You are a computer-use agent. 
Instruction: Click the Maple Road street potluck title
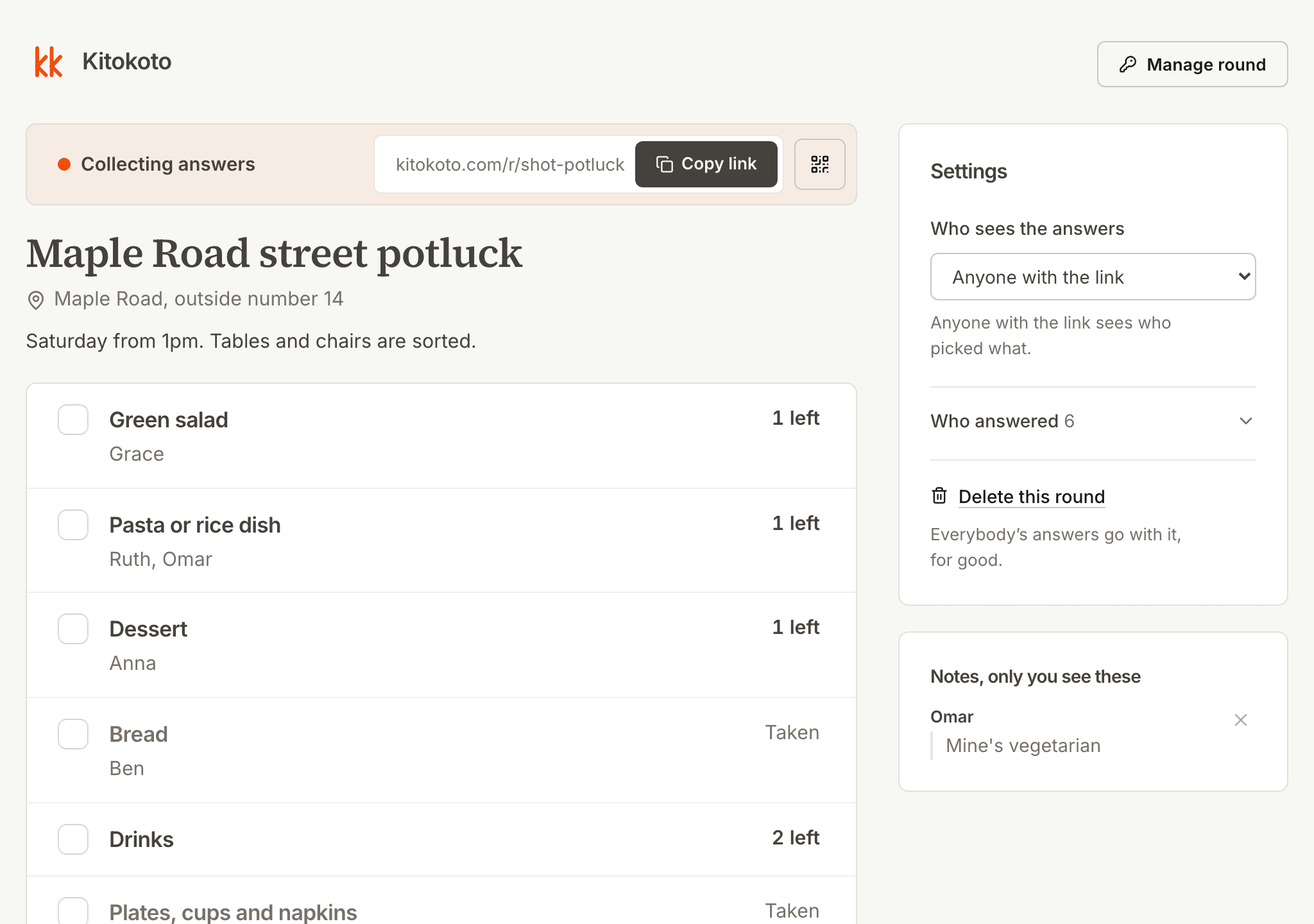[274, 254]
